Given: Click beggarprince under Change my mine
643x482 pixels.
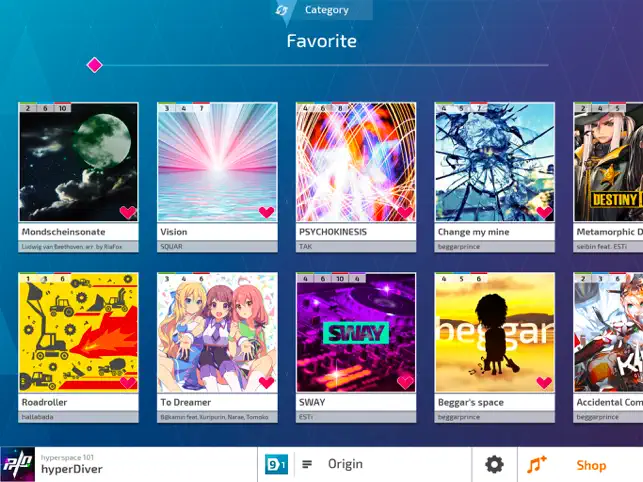Looking at the screenshot, I should 459,247.
